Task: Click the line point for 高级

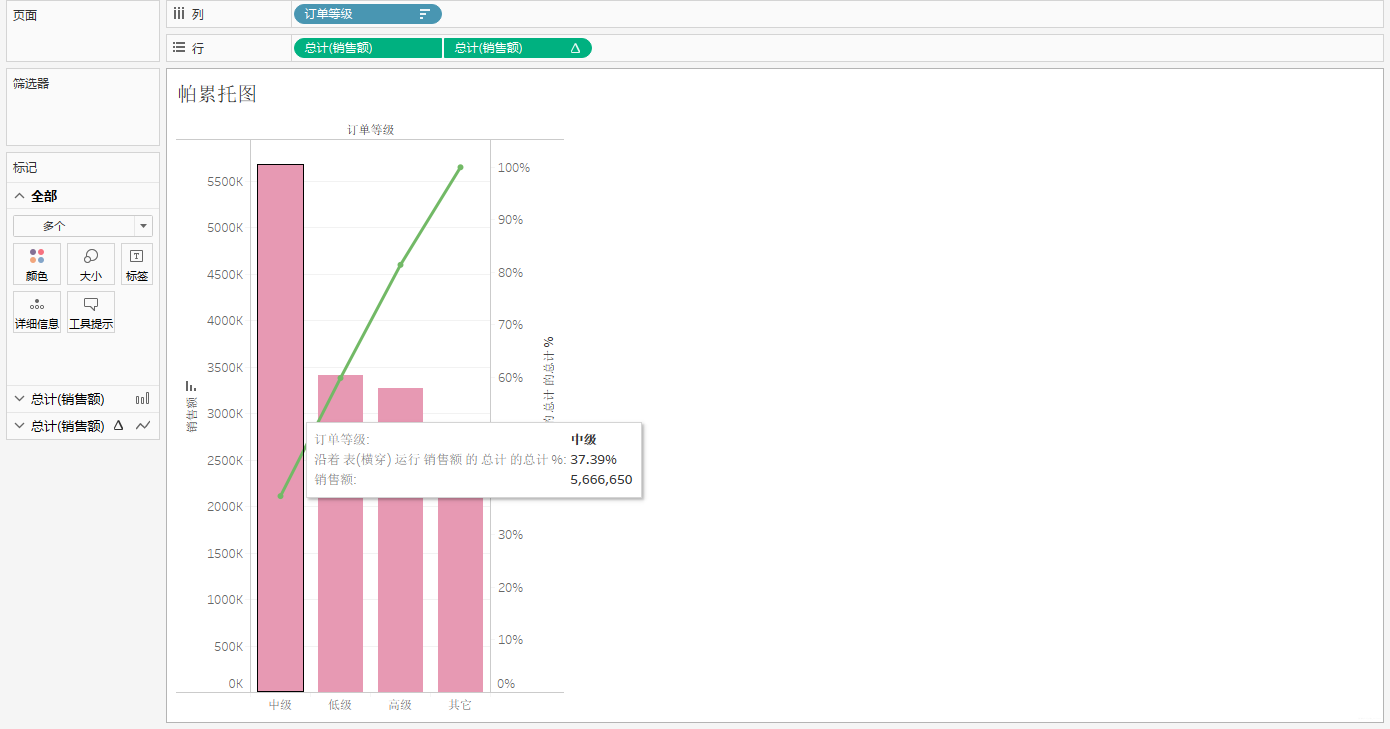Action: [400, 265]
